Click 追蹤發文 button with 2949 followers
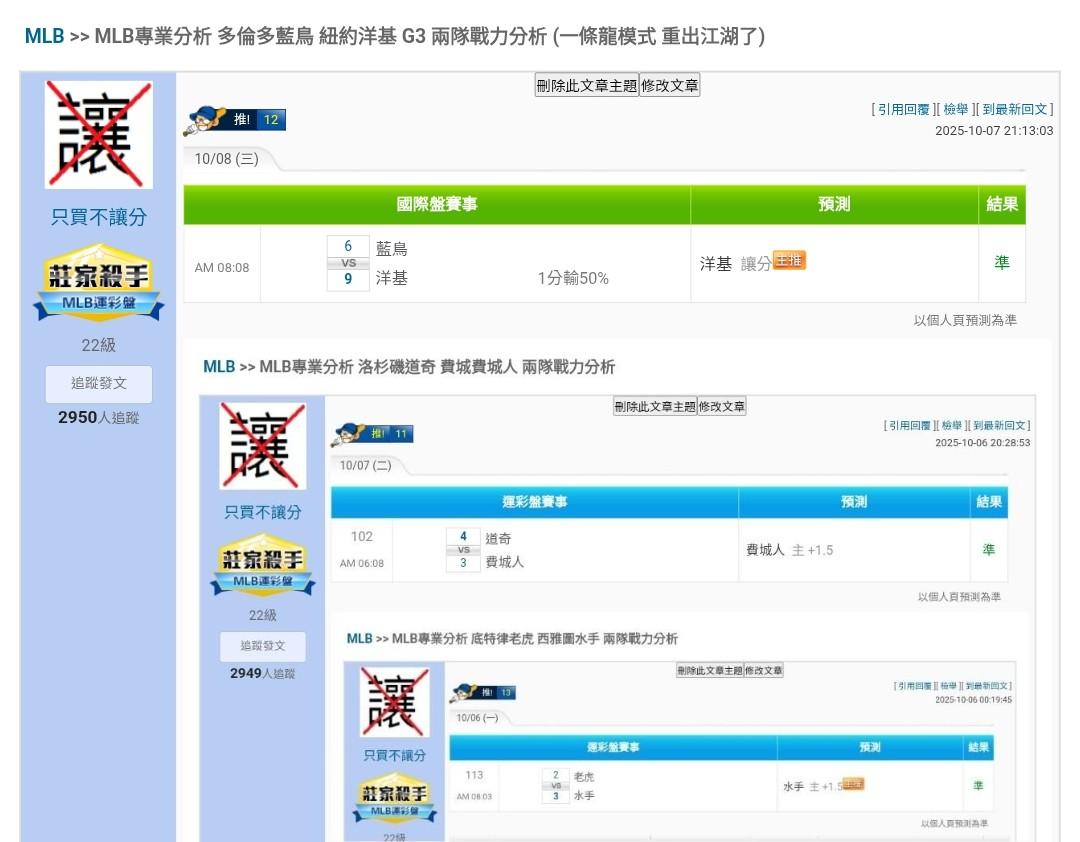The height and width of the screenshot is (842, 1080). (x=262, y=646)
